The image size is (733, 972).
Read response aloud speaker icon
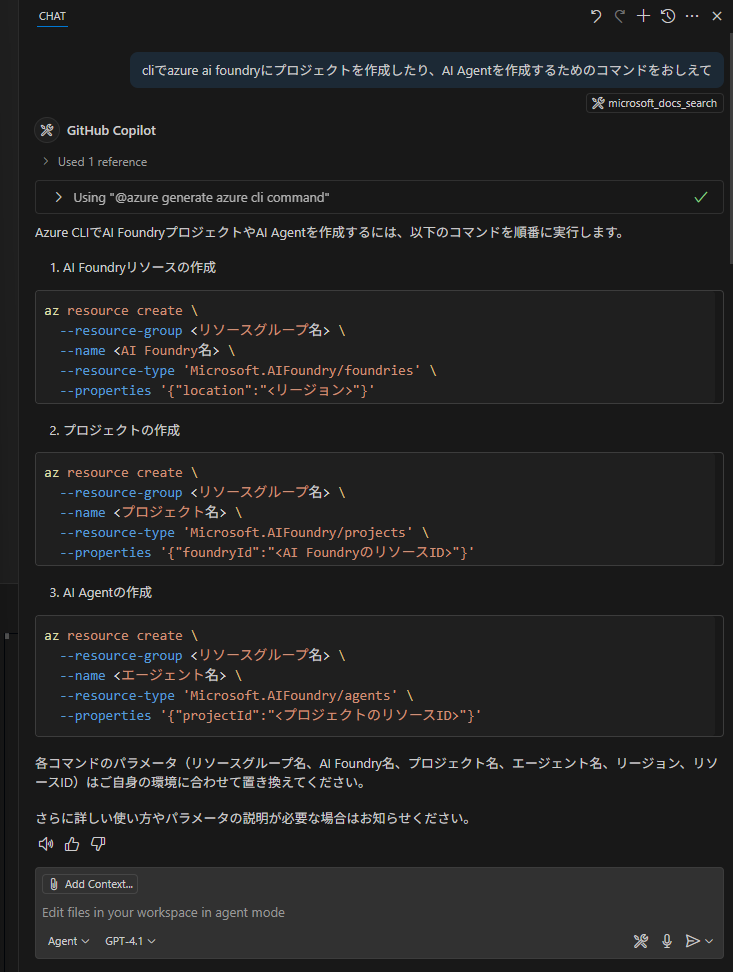tap(46, 844)
